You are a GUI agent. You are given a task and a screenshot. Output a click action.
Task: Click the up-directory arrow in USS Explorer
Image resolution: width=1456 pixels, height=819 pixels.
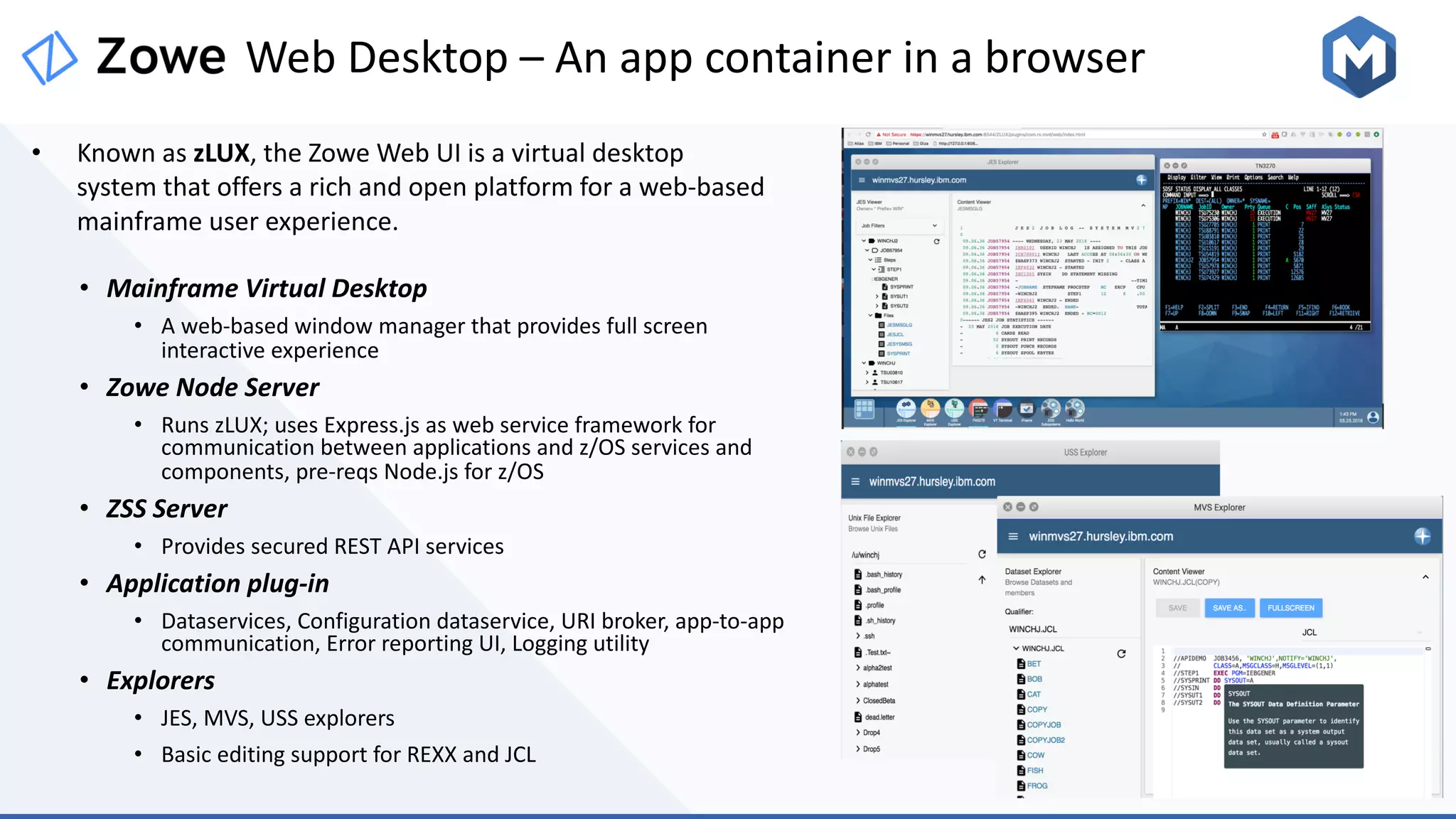982,579
